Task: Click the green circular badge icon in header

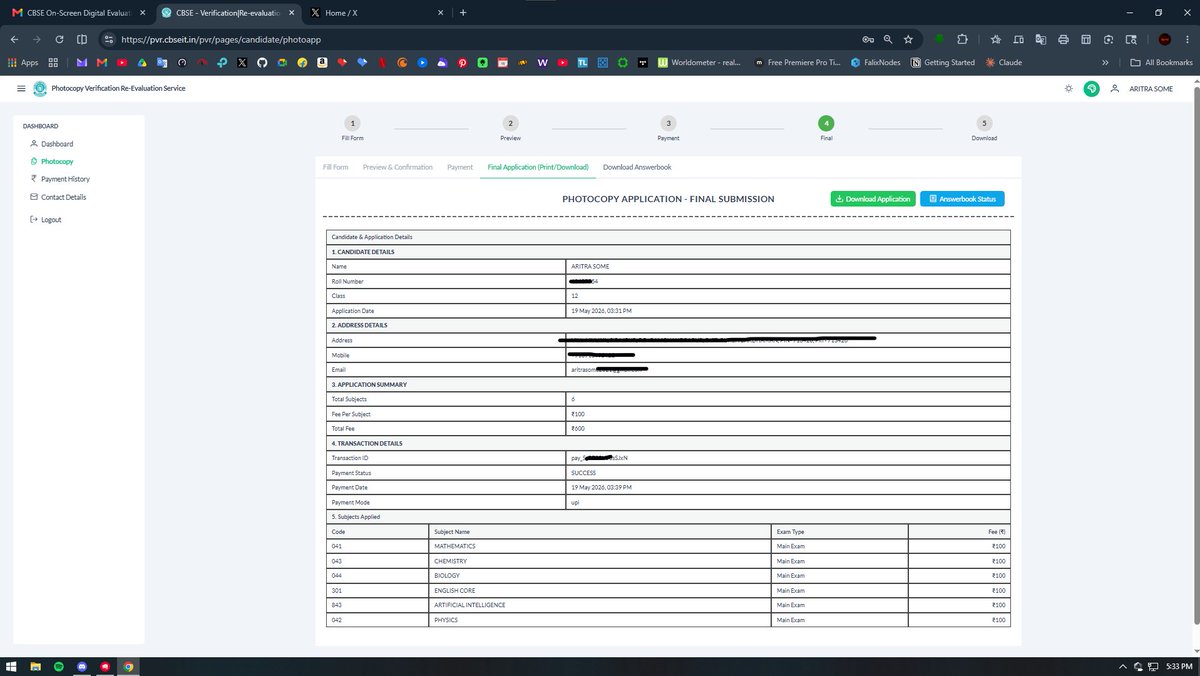Action: pyautogui.click(x=1092, y=88)
